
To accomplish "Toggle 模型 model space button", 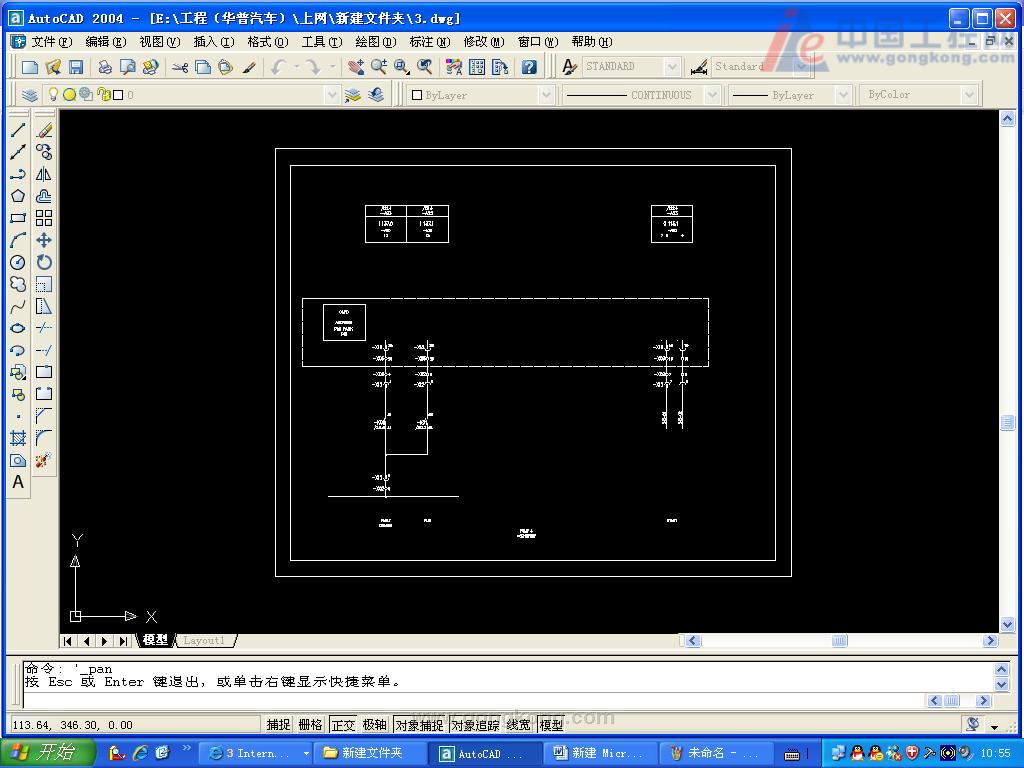I will [x=551, y=725].
